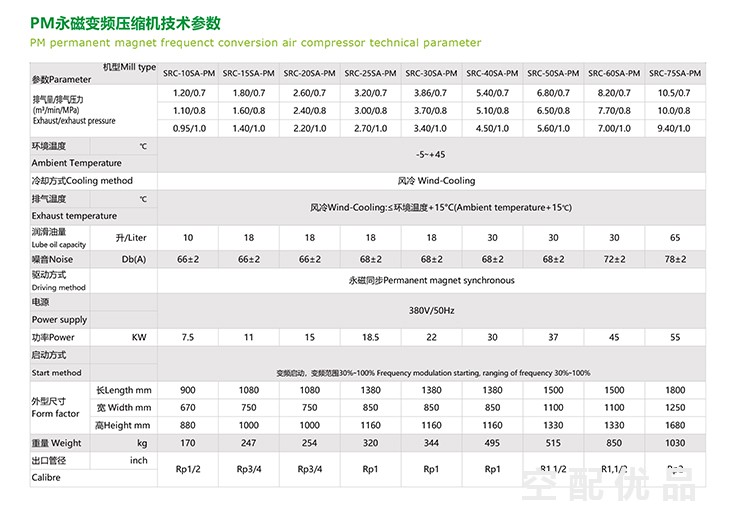Viewport: 735px width, 519px height.
Task: Click the Lube oil capacity label
Action: pyautogui.click(x=59, y=245)
